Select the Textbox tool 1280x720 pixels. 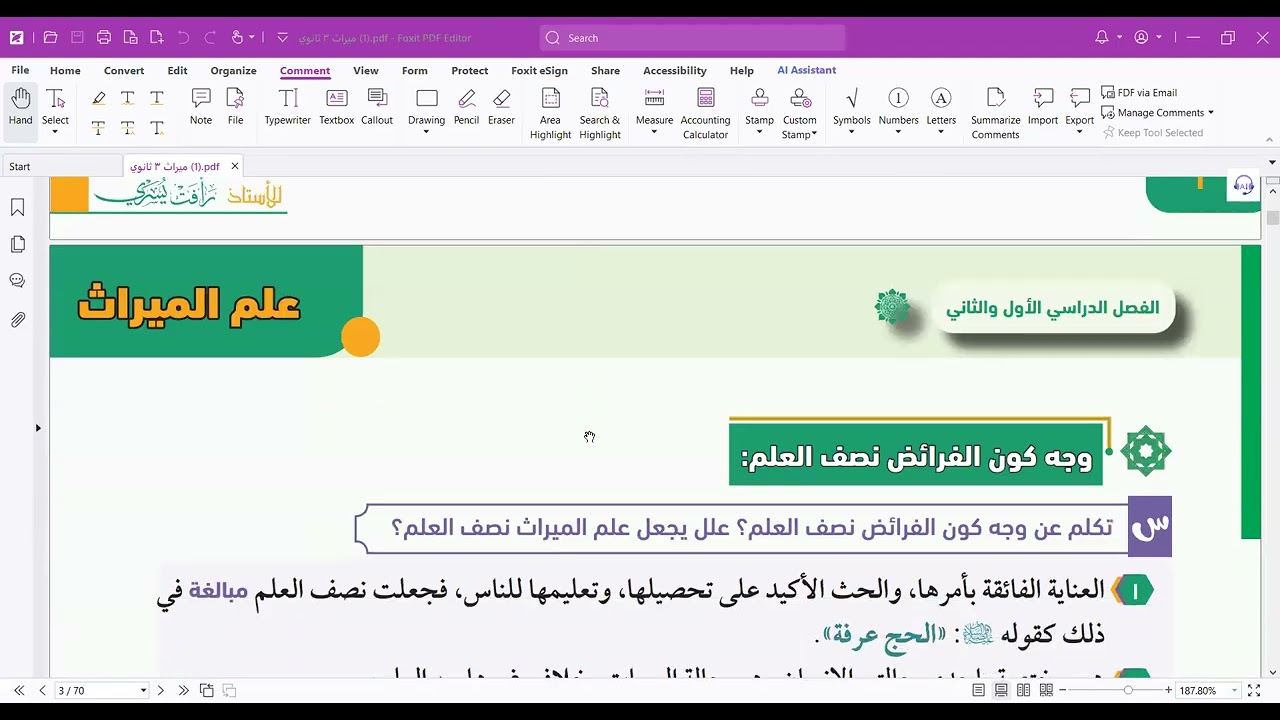pyautogui.click(x=337, y=107)
